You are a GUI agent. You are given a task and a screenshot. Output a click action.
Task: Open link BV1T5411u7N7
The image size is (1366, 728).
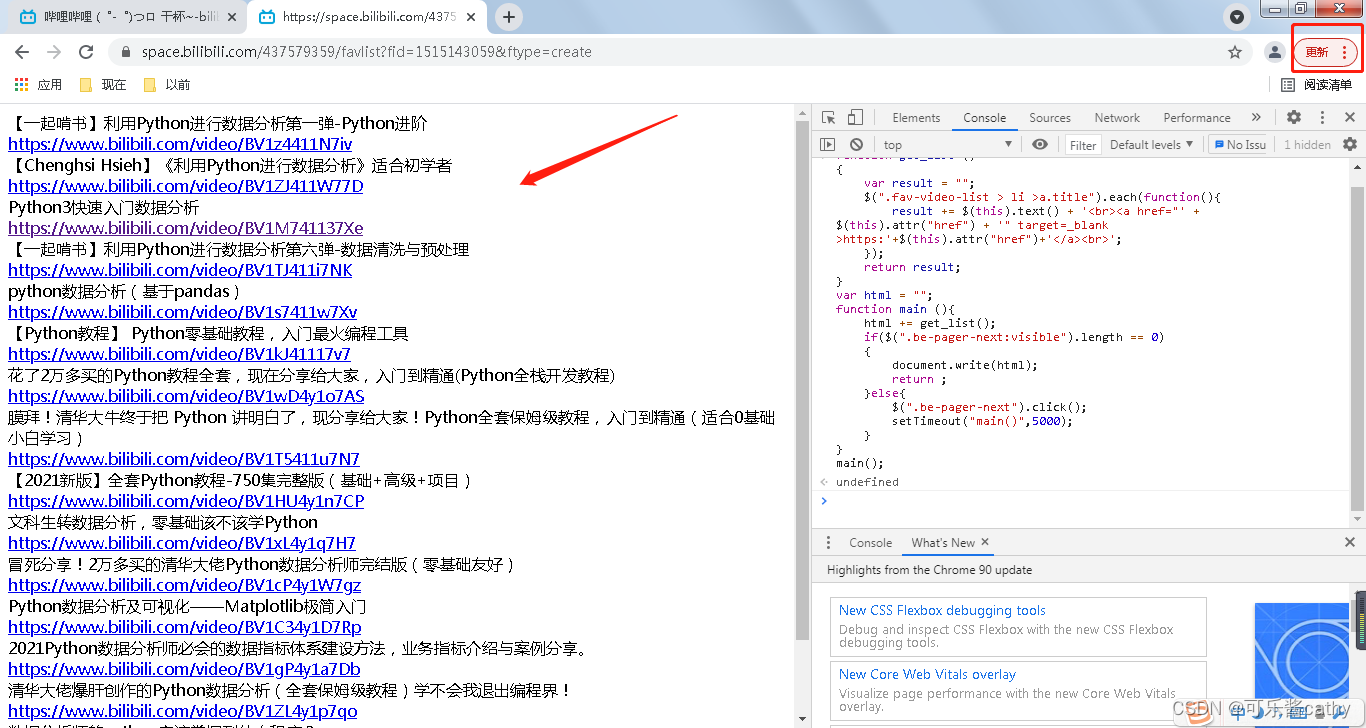184,459
